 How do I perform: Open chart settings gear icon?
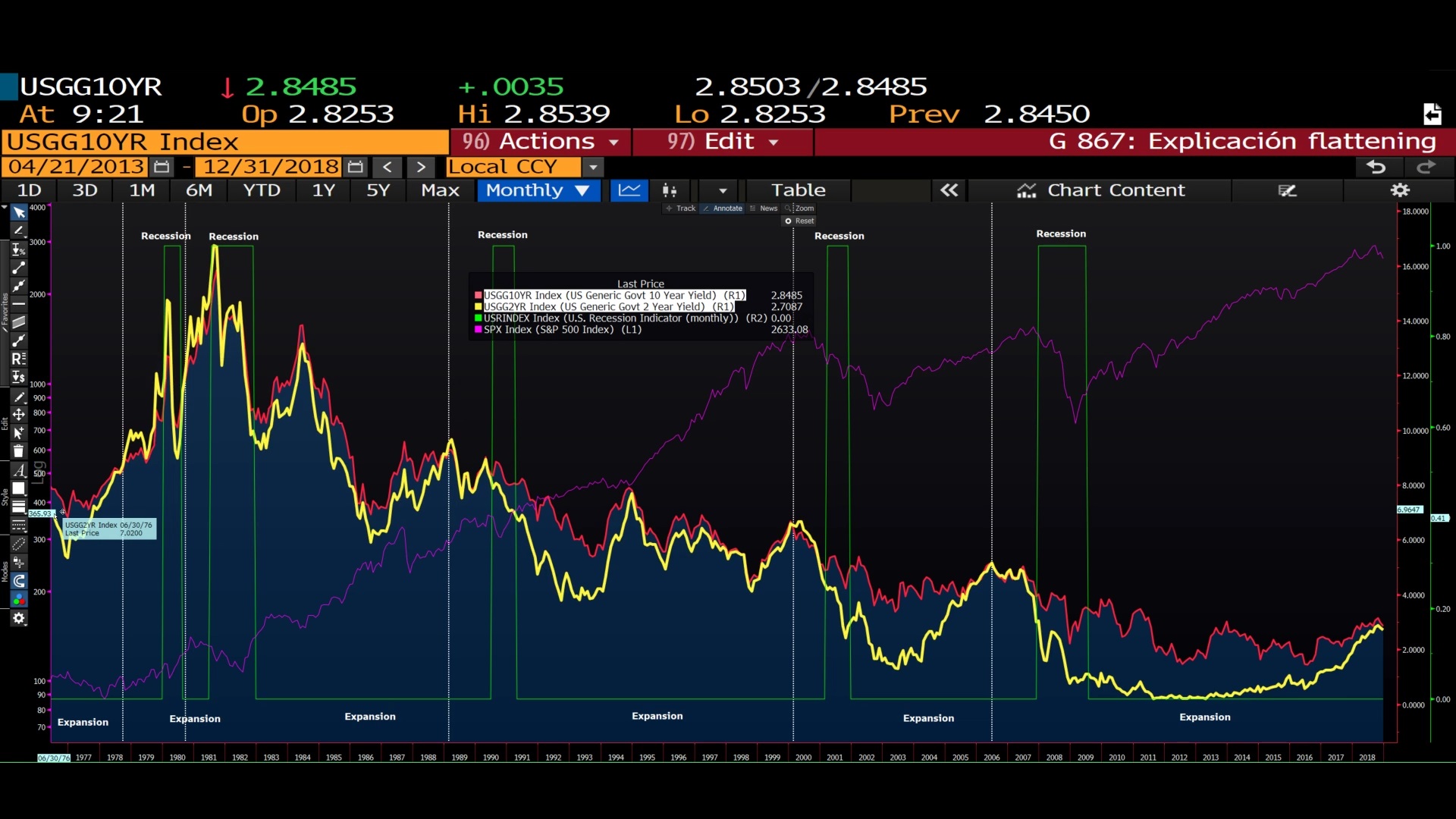coord(1400,190)
